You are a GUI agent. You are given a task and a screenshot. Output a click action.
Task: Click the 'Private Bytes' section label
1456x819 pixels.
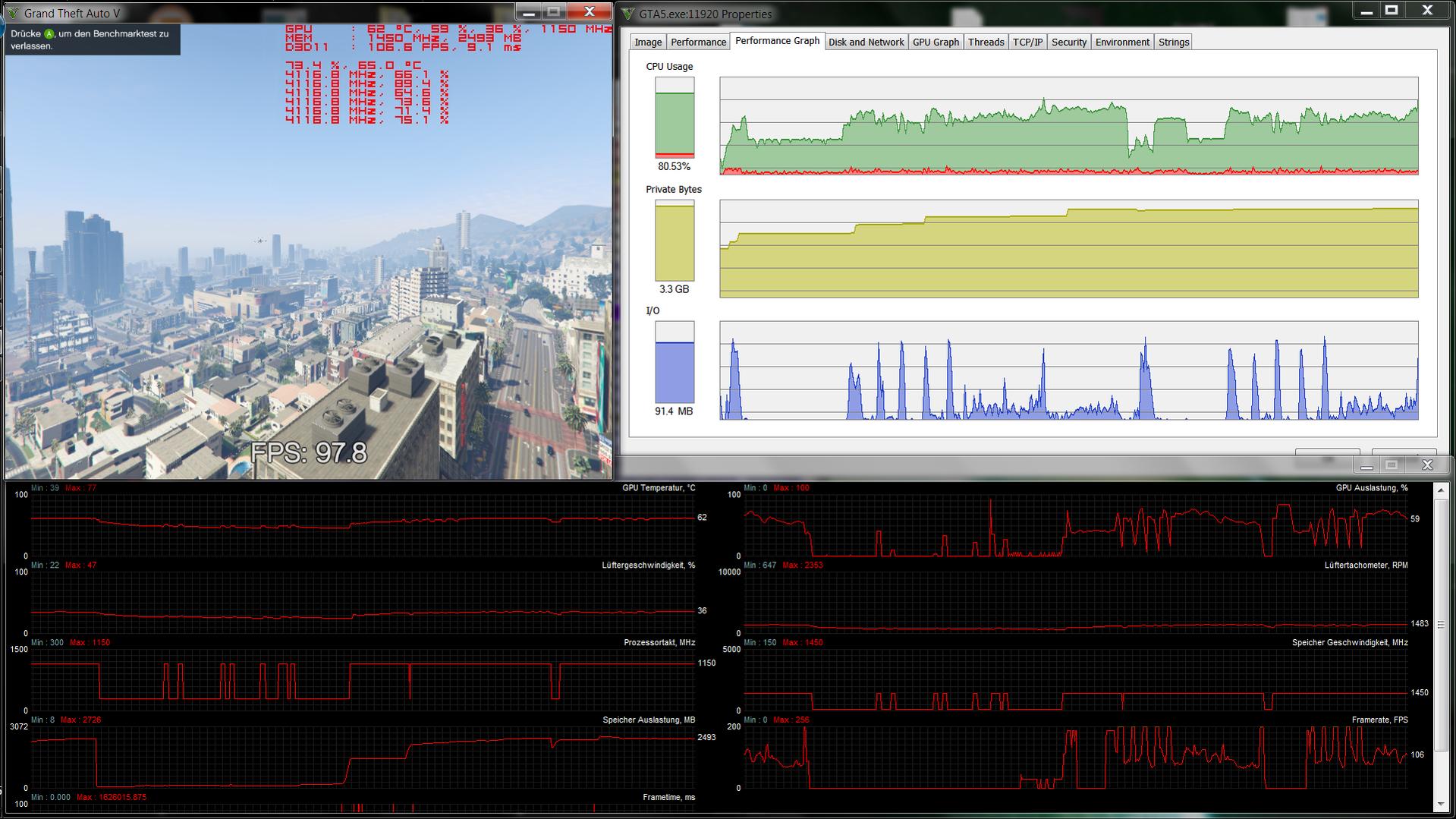[x=674, y=190]
